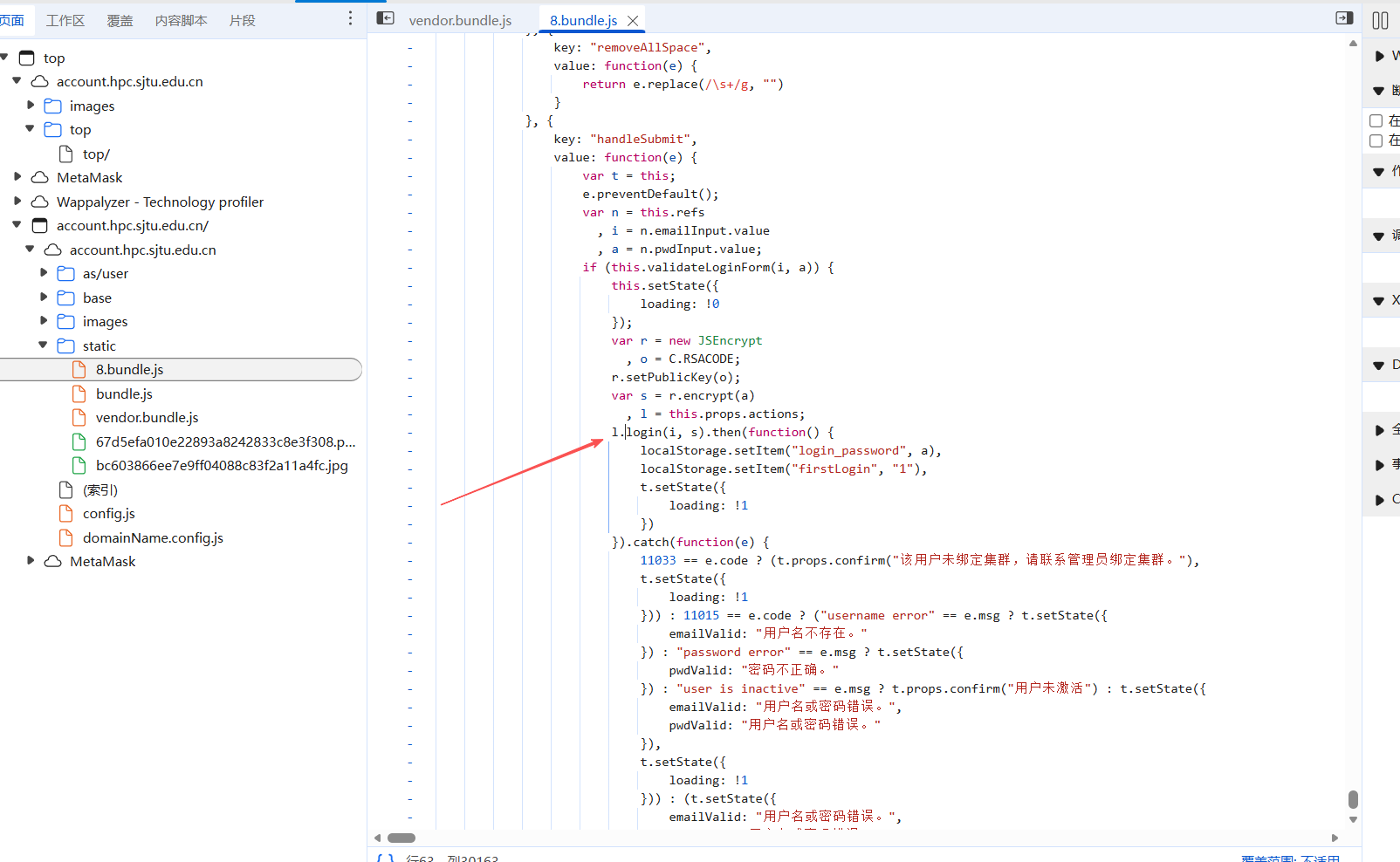This screenshot has height=862, width=1400.
Task: Toggle the debugger sidebar icon
Action: click(x=1344, y=18)
